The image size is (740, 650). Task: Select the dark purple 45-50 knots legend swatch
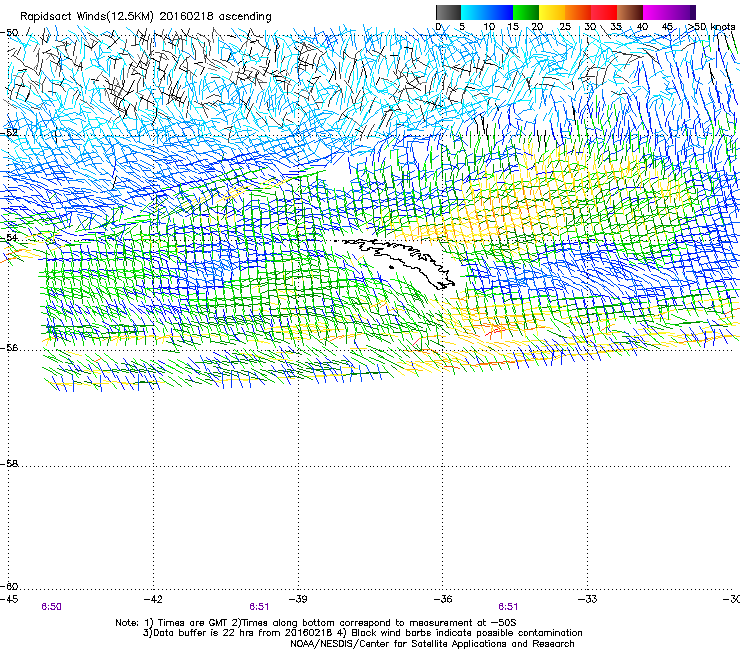click(x=682, y=12)
